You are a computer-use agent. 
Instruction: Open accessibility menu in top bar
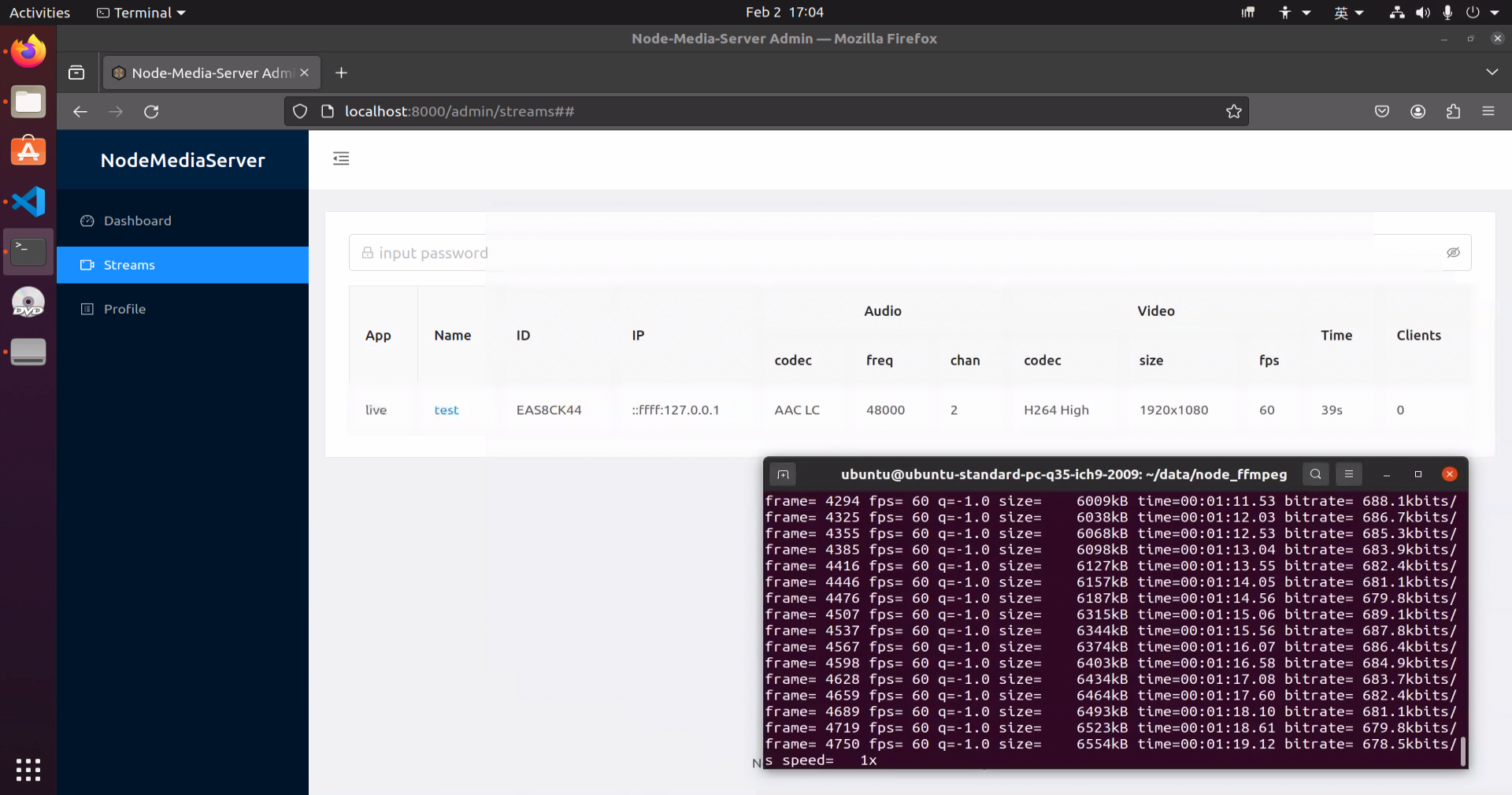coord(1294,13)
